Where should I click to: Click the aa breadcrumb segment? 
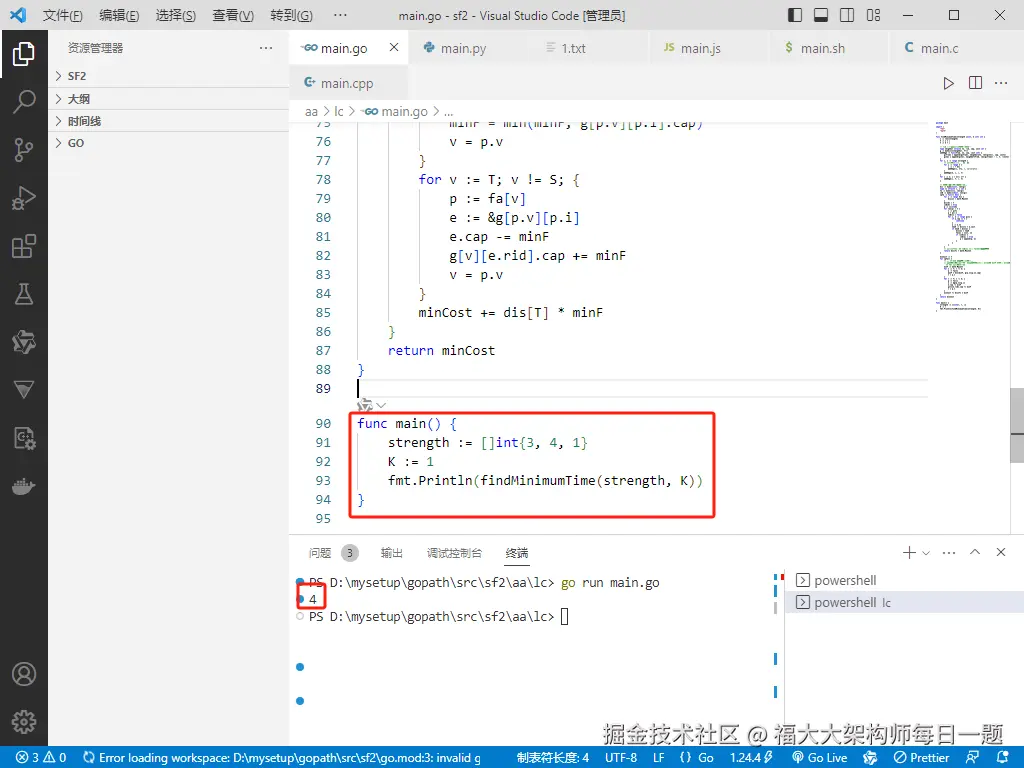(311, 112)
